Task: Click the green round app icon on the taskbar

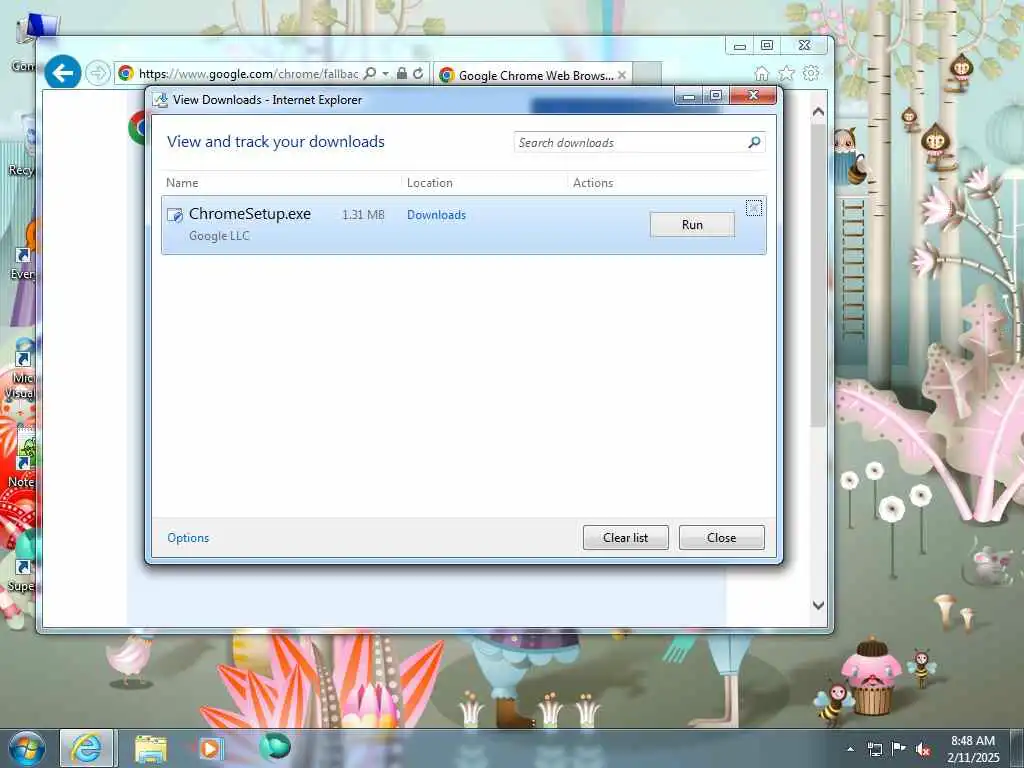Action: pos(275,747)
